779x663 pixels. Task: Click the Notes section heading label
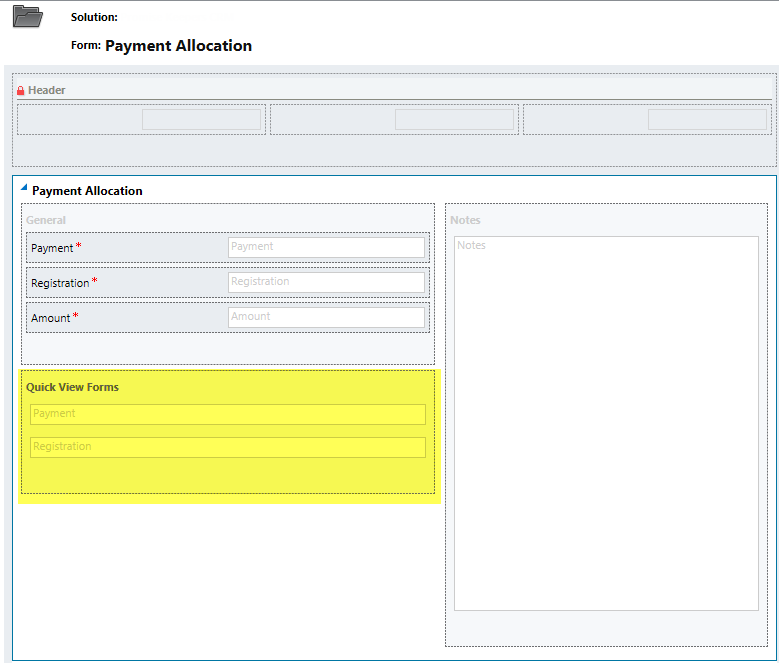click(465, 220)
